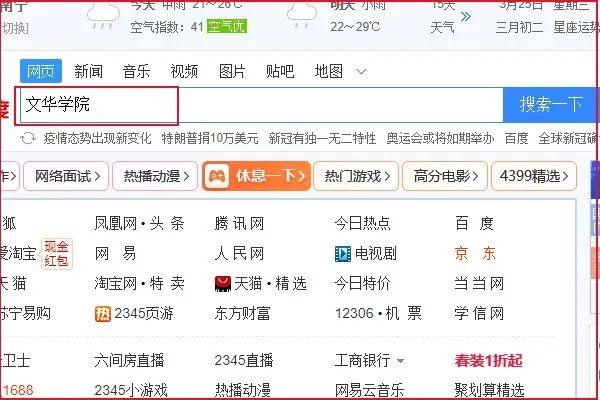
Task: Open the 网易云音乐 link
Action: [x=369, y=390]
